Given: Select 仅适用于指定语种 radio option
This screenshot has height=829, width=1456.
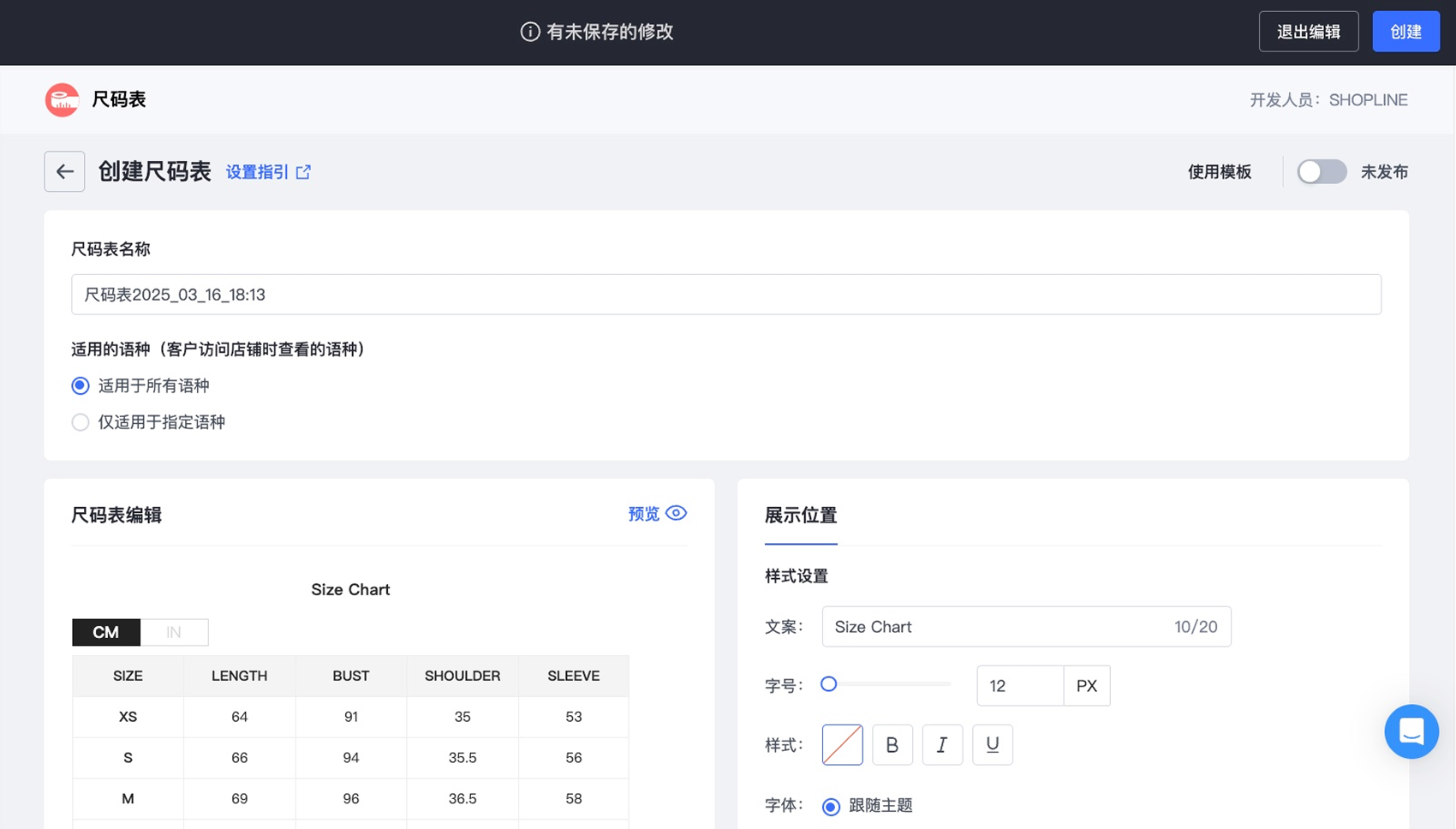Looking at the screenshot, I should pyautogui.click(x=81, y=422).
